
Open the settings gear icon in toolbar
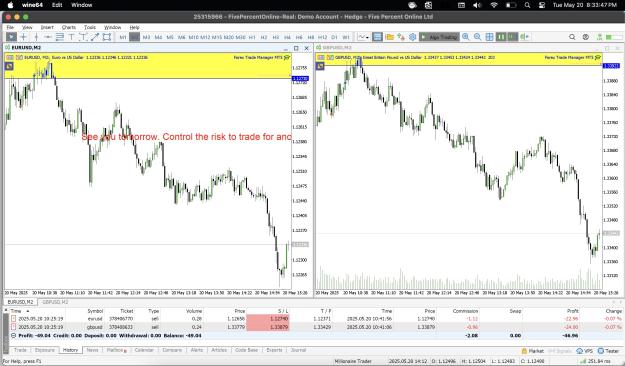[413, 37]
